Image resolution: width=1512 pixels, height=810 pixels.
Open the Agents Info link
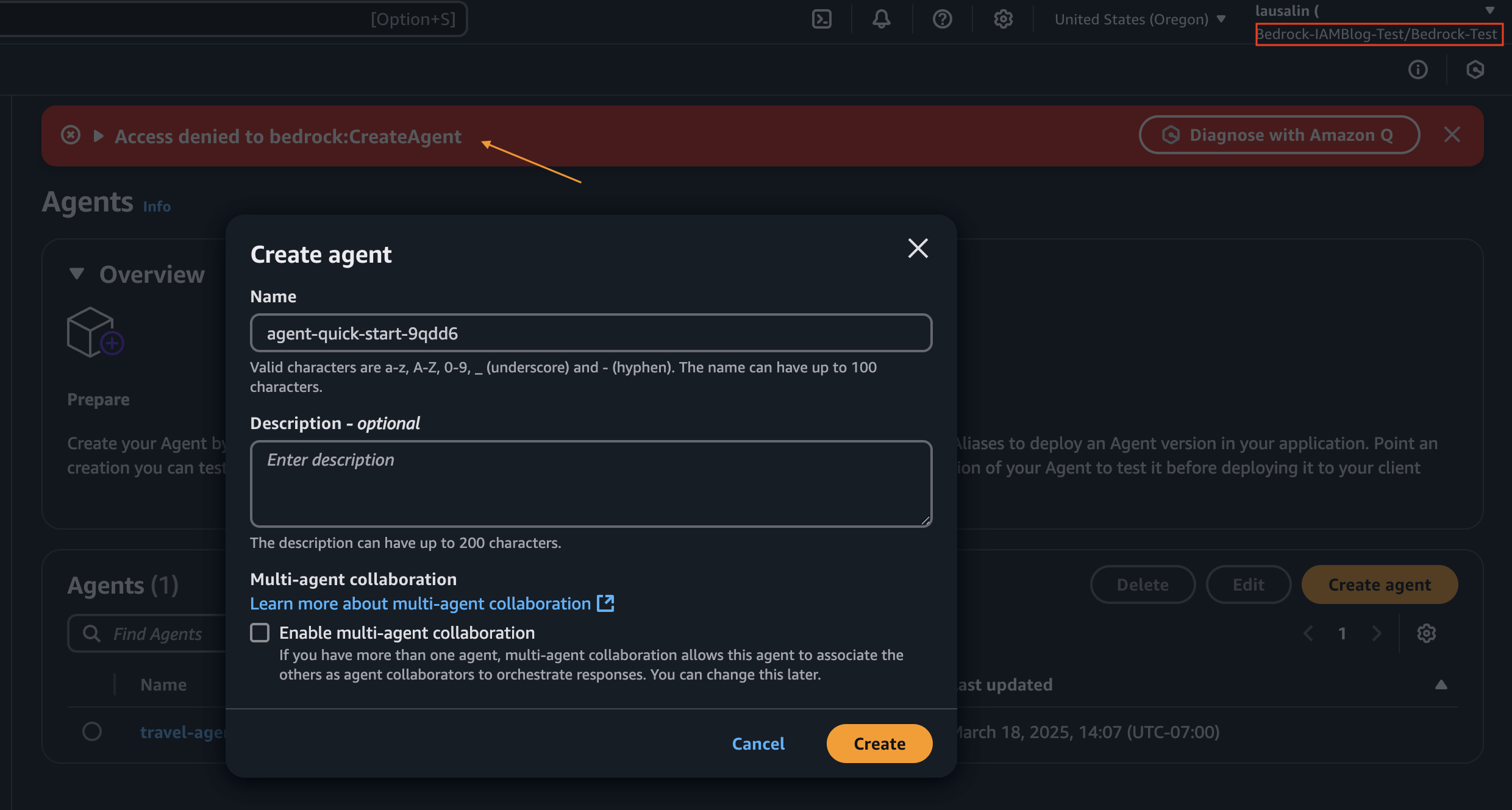tap(157, 207)
